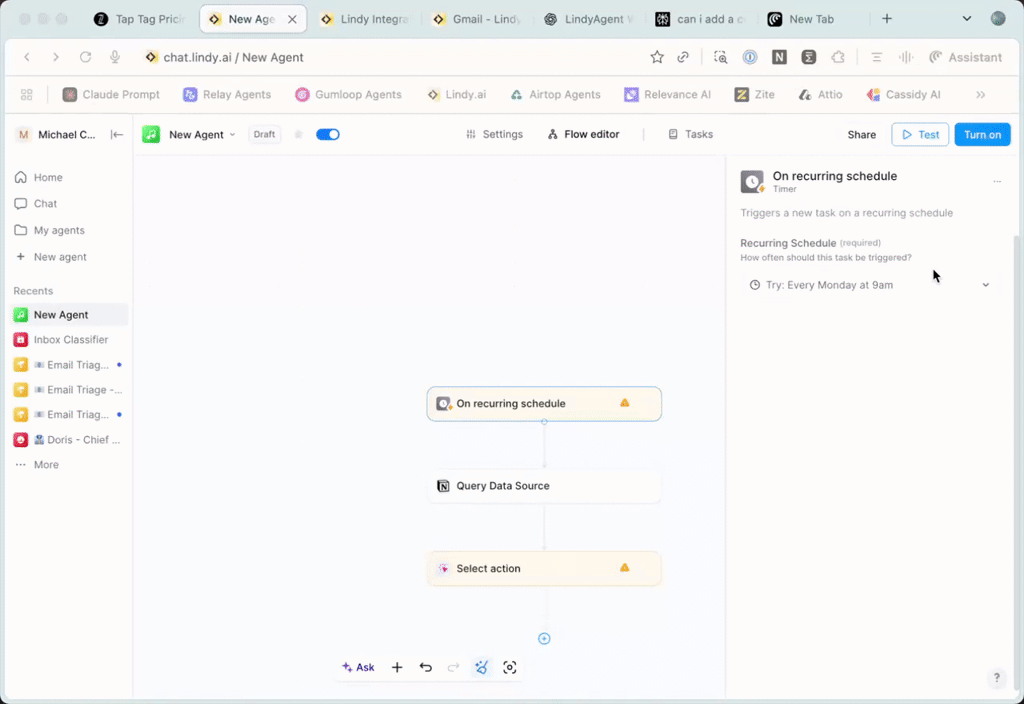Click the Notion extension icon in browser toolbar
This screenshot has width=1024, height=704.
(779, 57)
